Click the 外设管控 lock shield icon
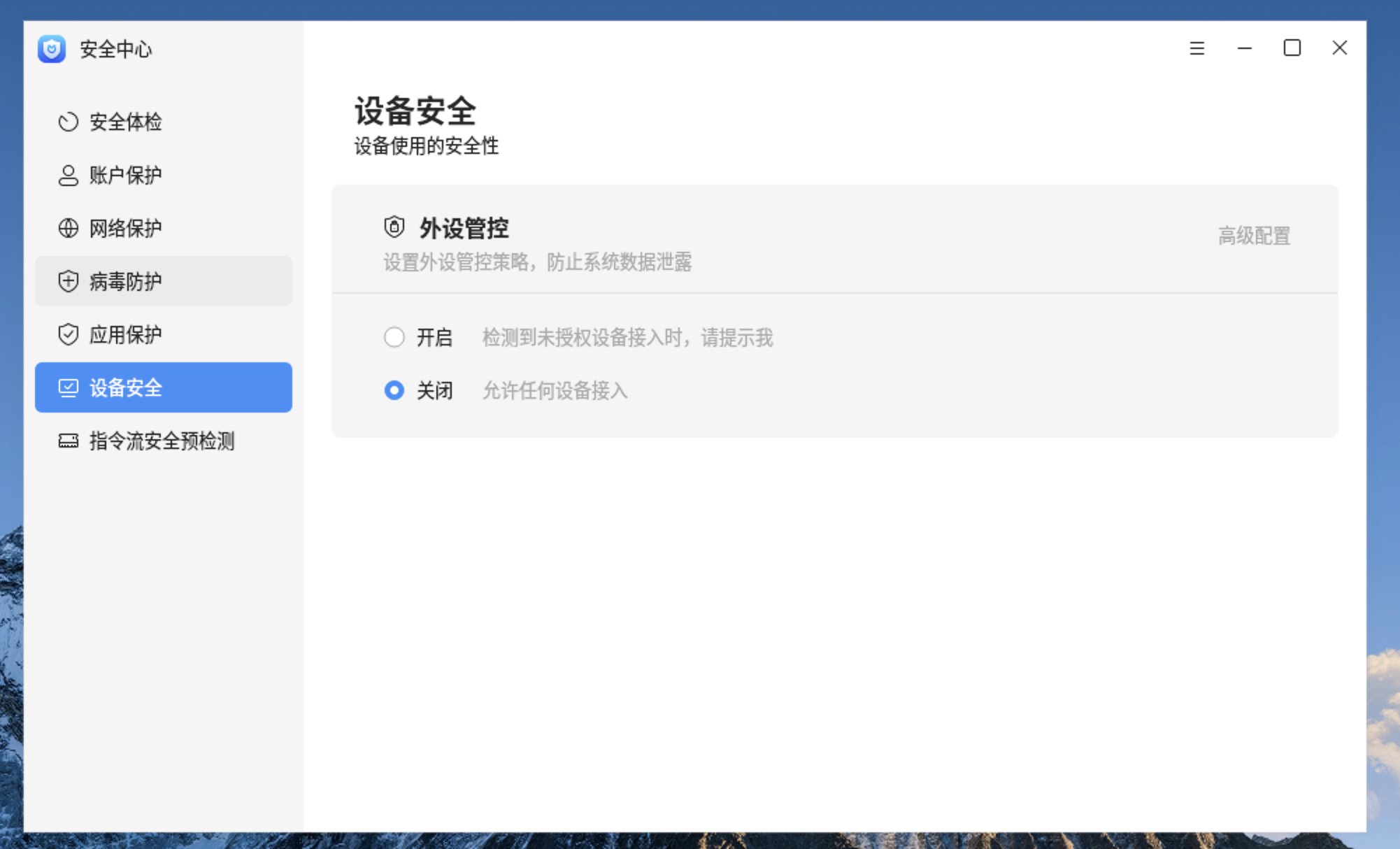 (394, 227)
